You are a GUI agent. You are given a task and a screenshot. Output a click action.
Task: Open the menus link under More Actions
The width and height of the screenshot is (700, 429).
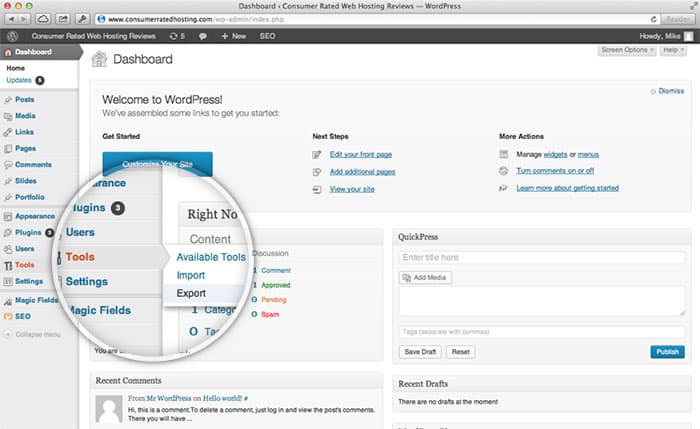coord(588,154)
